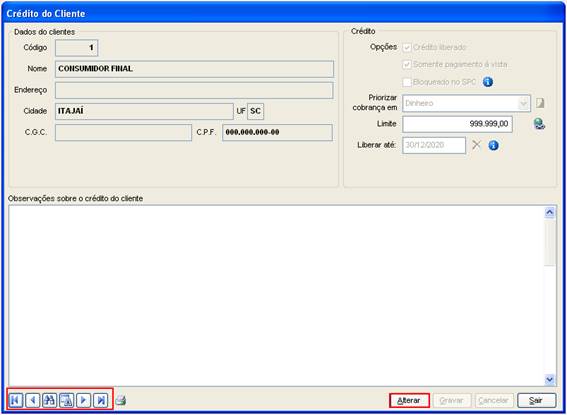Click the C.P.F. field
Screen dimensions: 567x415
click(277, 132)
